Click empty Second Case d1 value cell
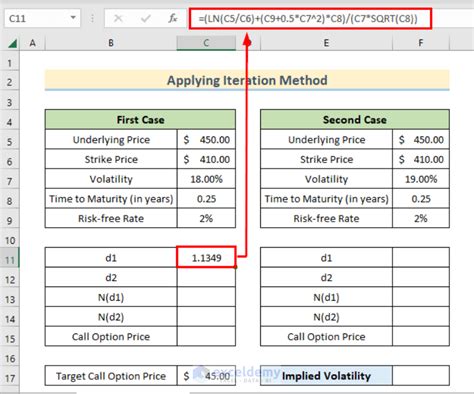 (421, 258)
